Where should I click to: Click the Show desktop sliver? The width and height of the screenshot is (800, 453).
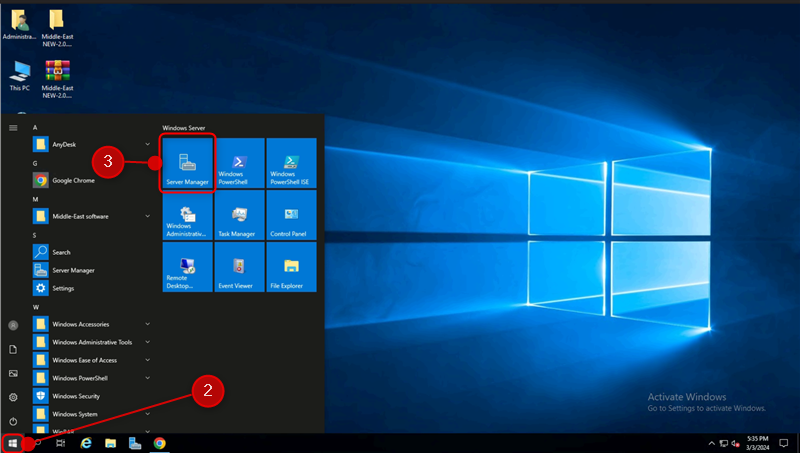[x=798, y=443]
